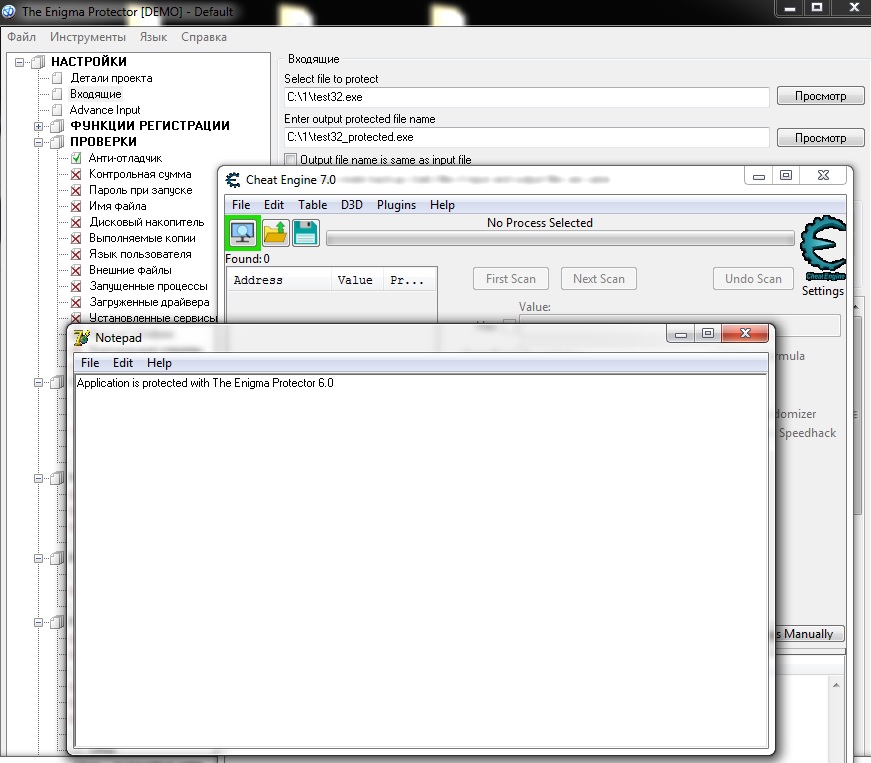The image size is (871, 763).
Task: Click input file path field test32.exe
Action: coord(527,97)
